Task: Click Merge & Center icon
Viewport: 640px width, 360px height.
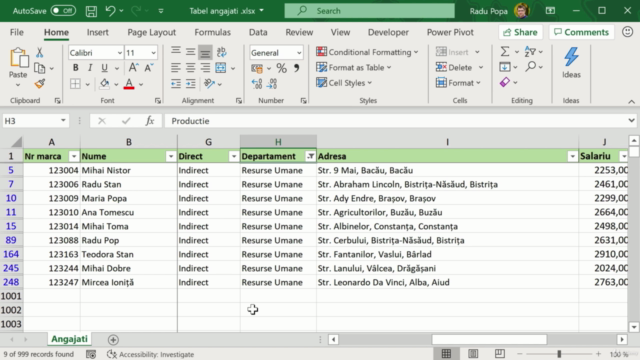Action: (220, 68)
